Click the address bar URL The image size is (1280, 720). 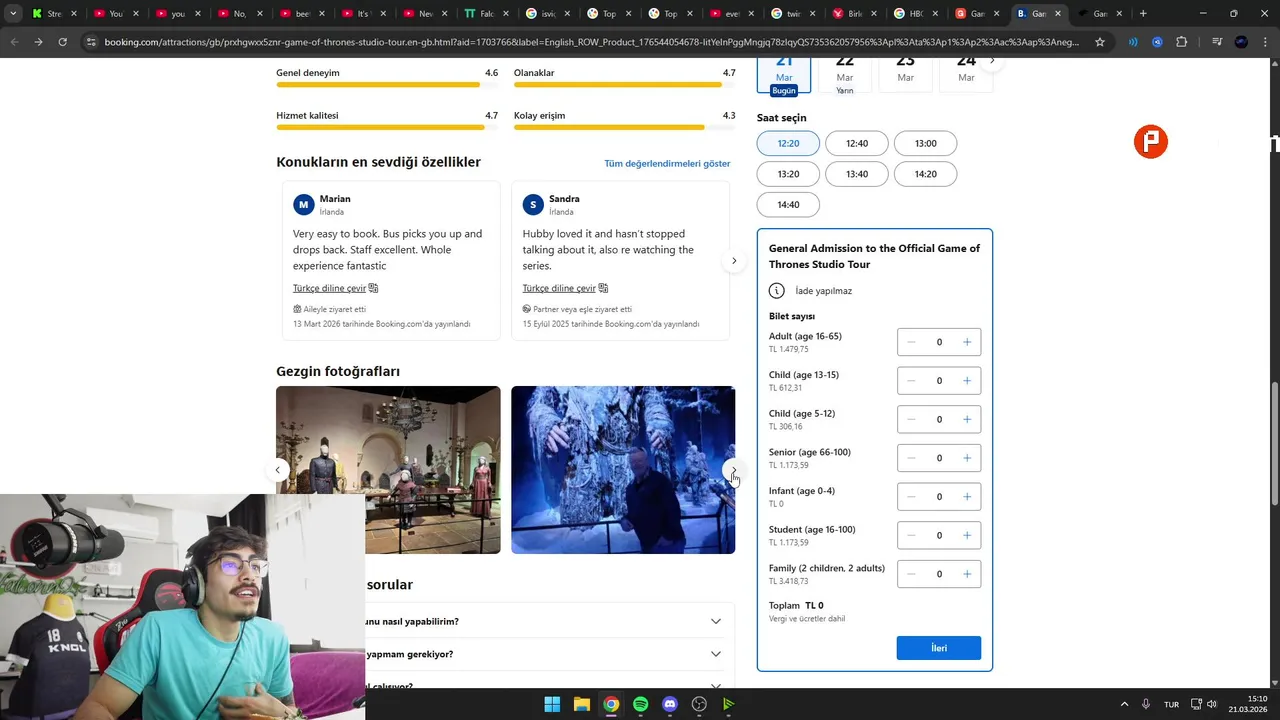[x=592, y=42]
